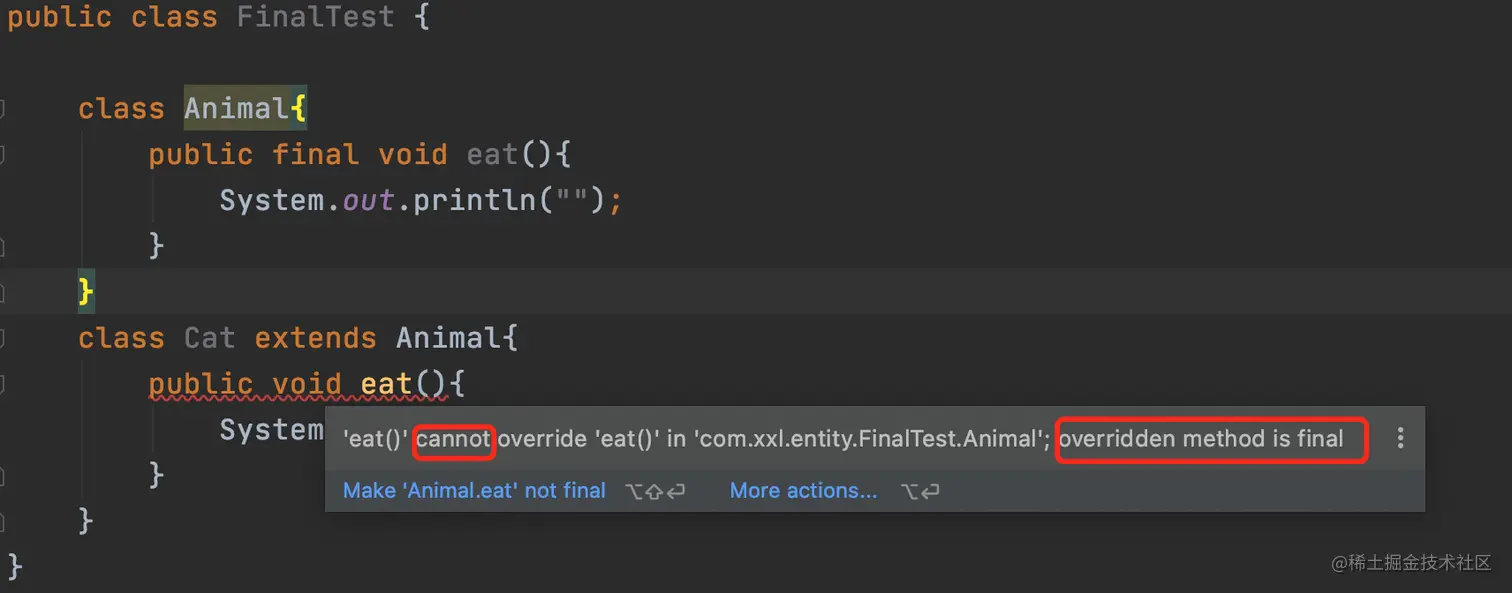The image size is (1512, 593).
Task: Select the extends keyword
Action: 315,338
